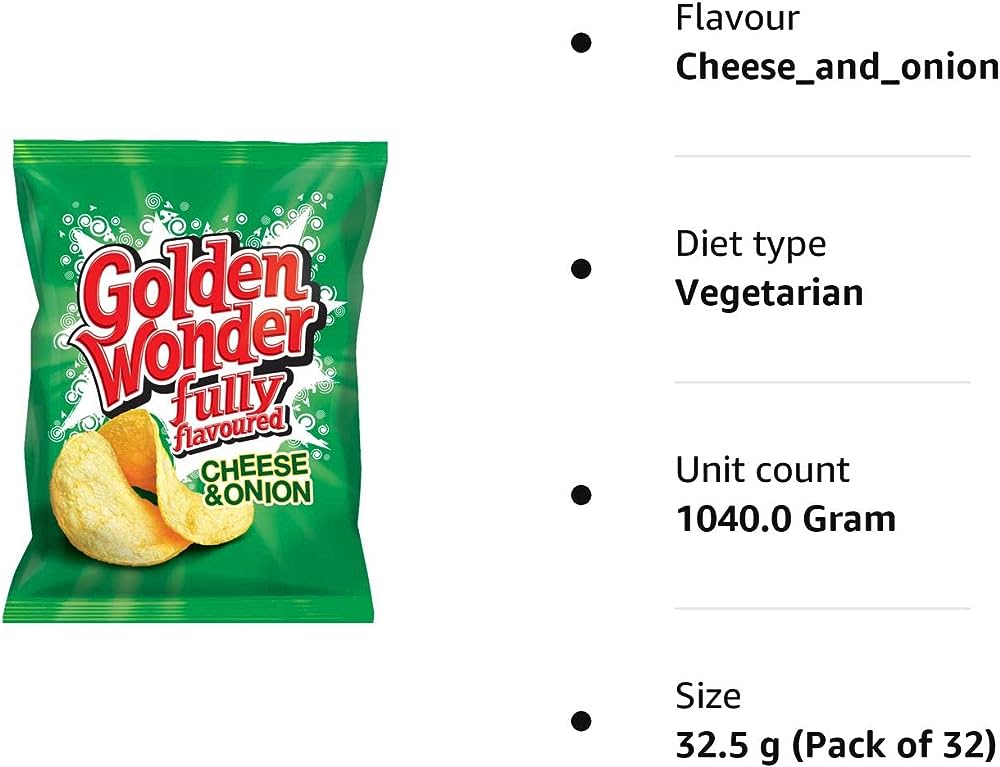Screen dimensions: 1000x767
Task: Click the bullet point beside Size
Action: click(x=581, y=721)
